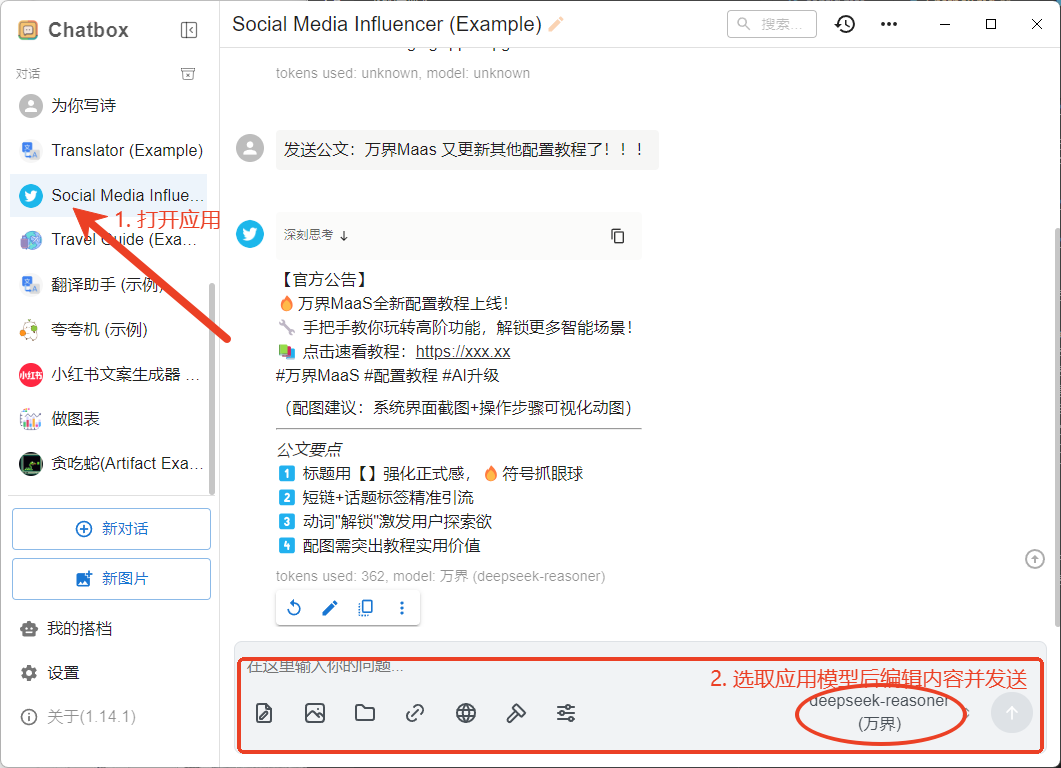
Task: Open conversation settings sliders icon
Action: tap(566, 713)
